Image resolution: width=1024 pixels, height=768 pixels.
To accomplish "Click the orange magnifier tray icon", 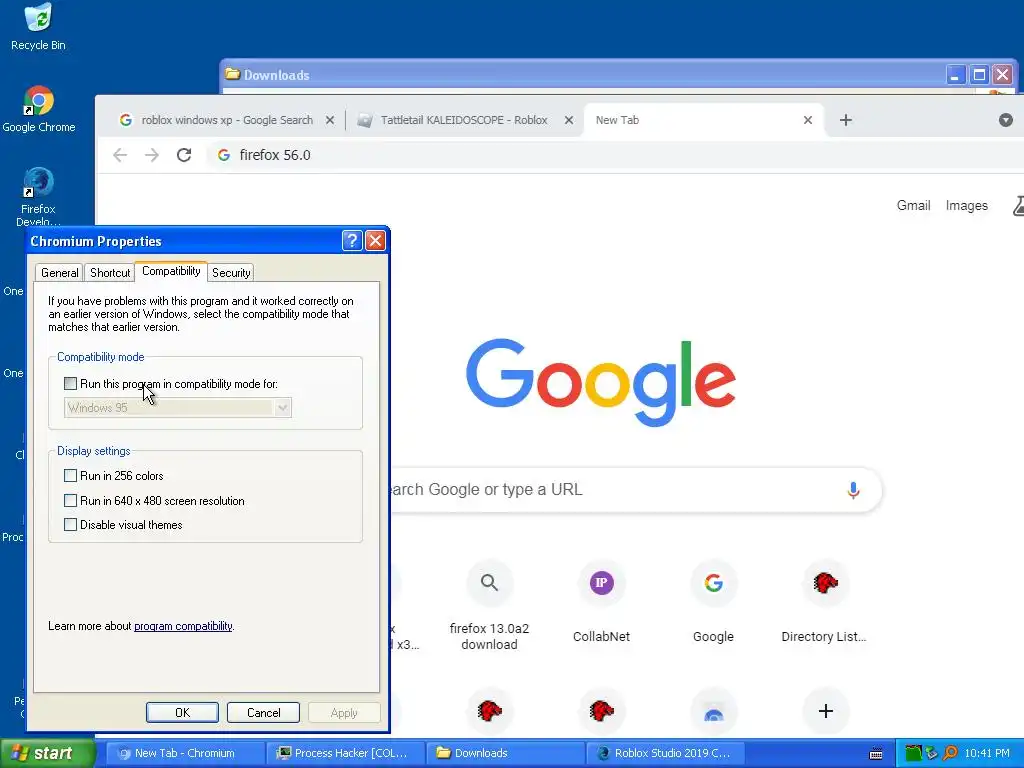I will [x=951, y=753].
